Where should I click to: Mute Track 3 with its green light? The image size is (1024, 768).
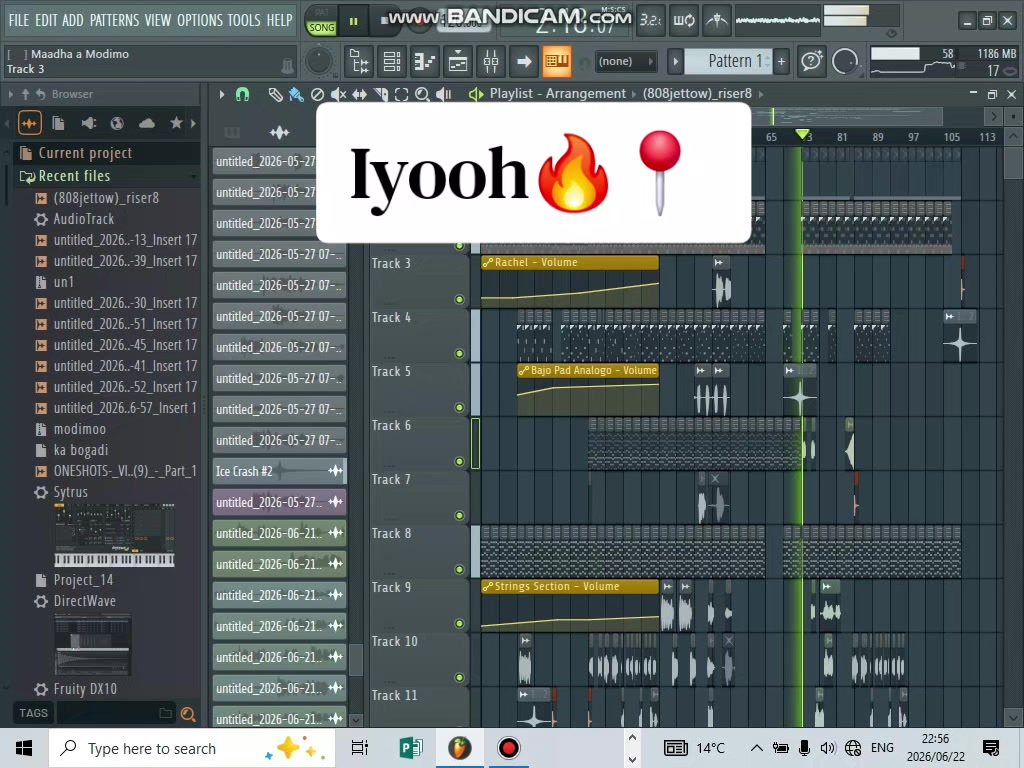coord(460,300)
